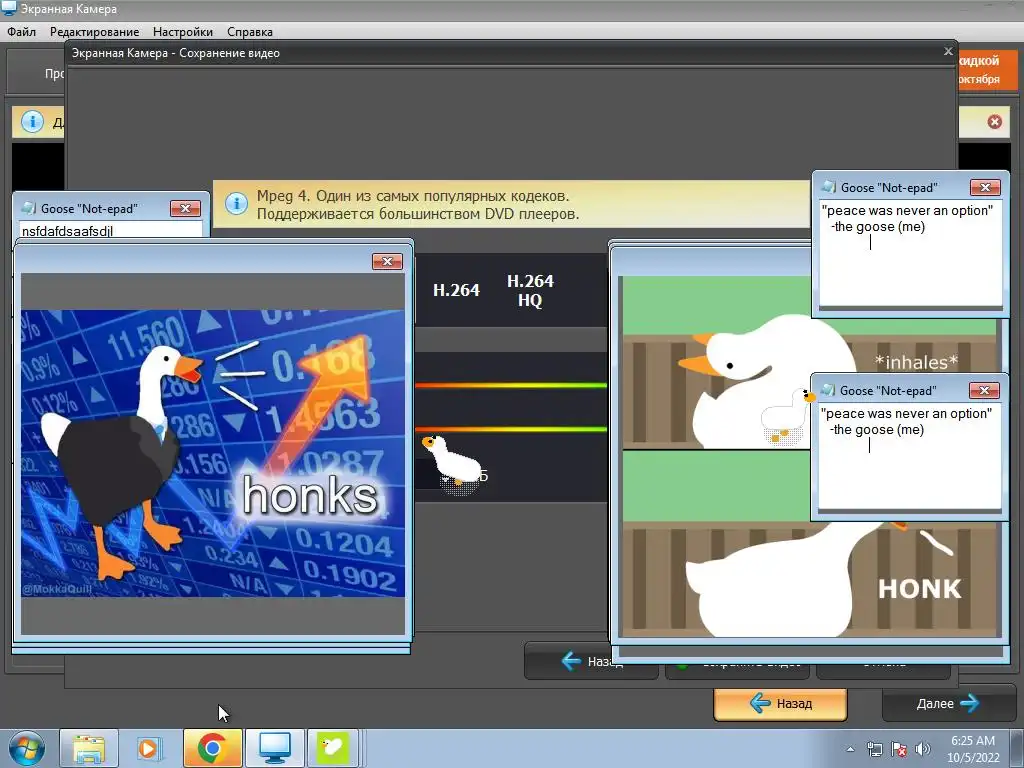The image size is (1024, 768).
Task: Close the Сохранение видео dialog
Action: pyautogui.click(x=948, y=52)
